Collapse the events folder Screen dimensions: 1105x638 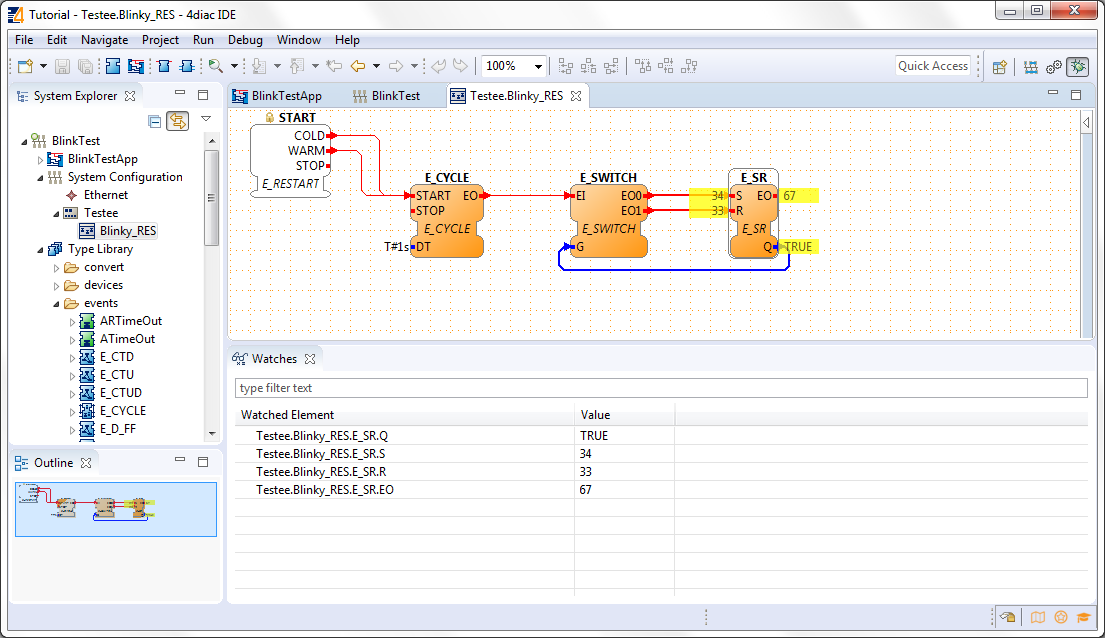[x=57, y=304]
